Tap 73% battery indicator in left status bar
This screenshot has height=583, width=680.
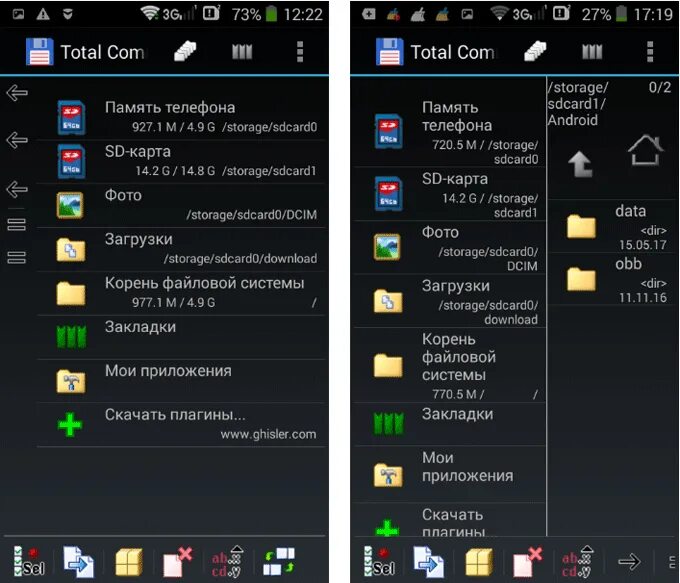coord(255,14)
